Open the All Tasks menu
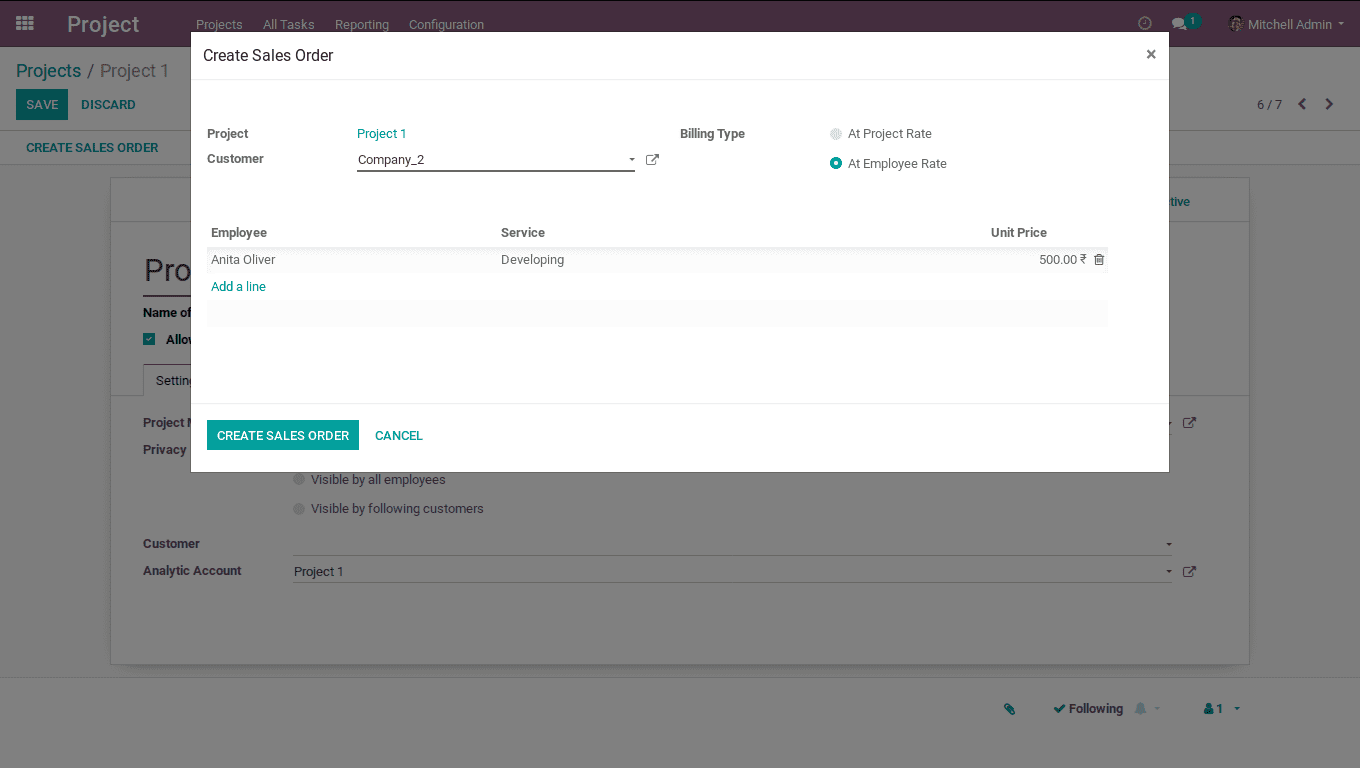The width and height of the screenshot is (1360, 768). [x=289, y=24]
